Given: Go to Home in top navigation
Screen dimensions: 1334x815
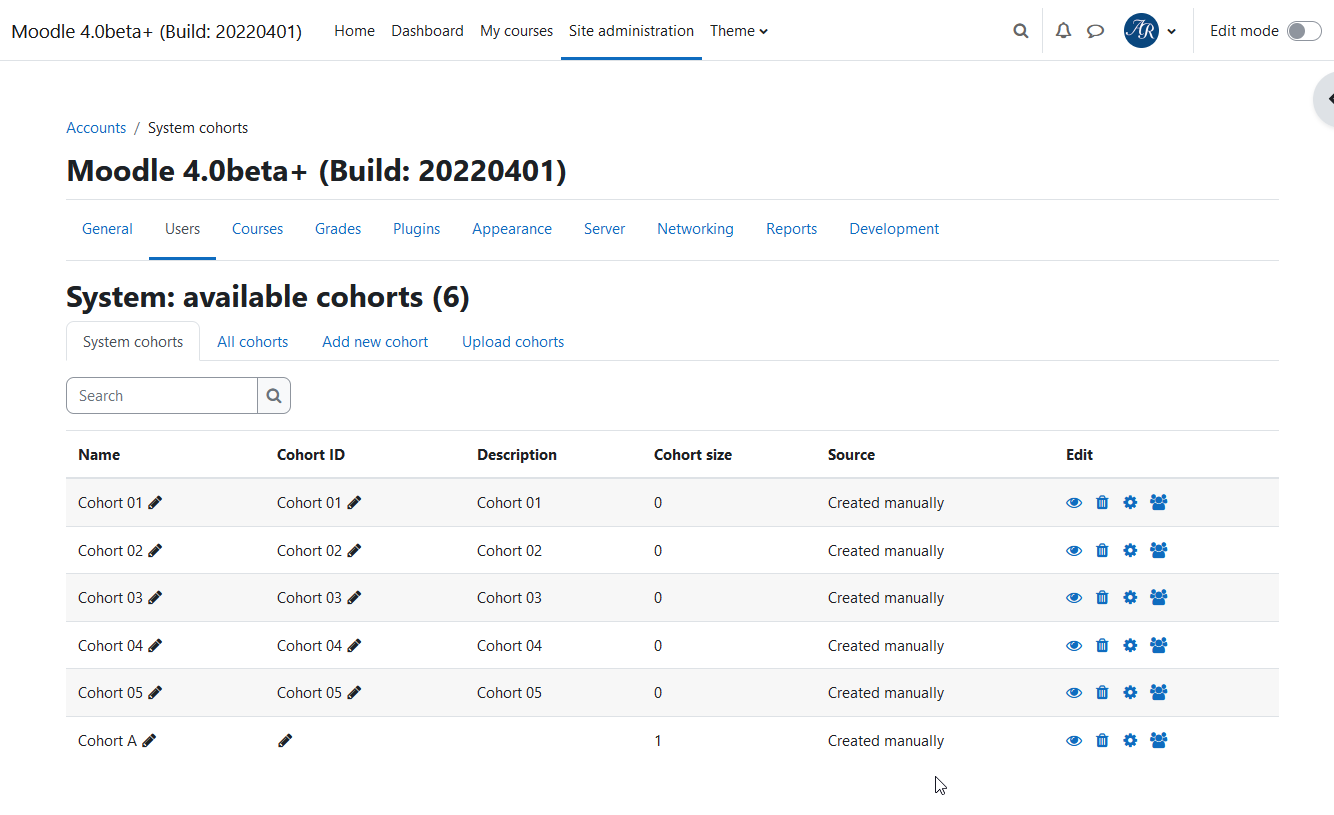Looking at the screenshot, I should click(354, 31).
